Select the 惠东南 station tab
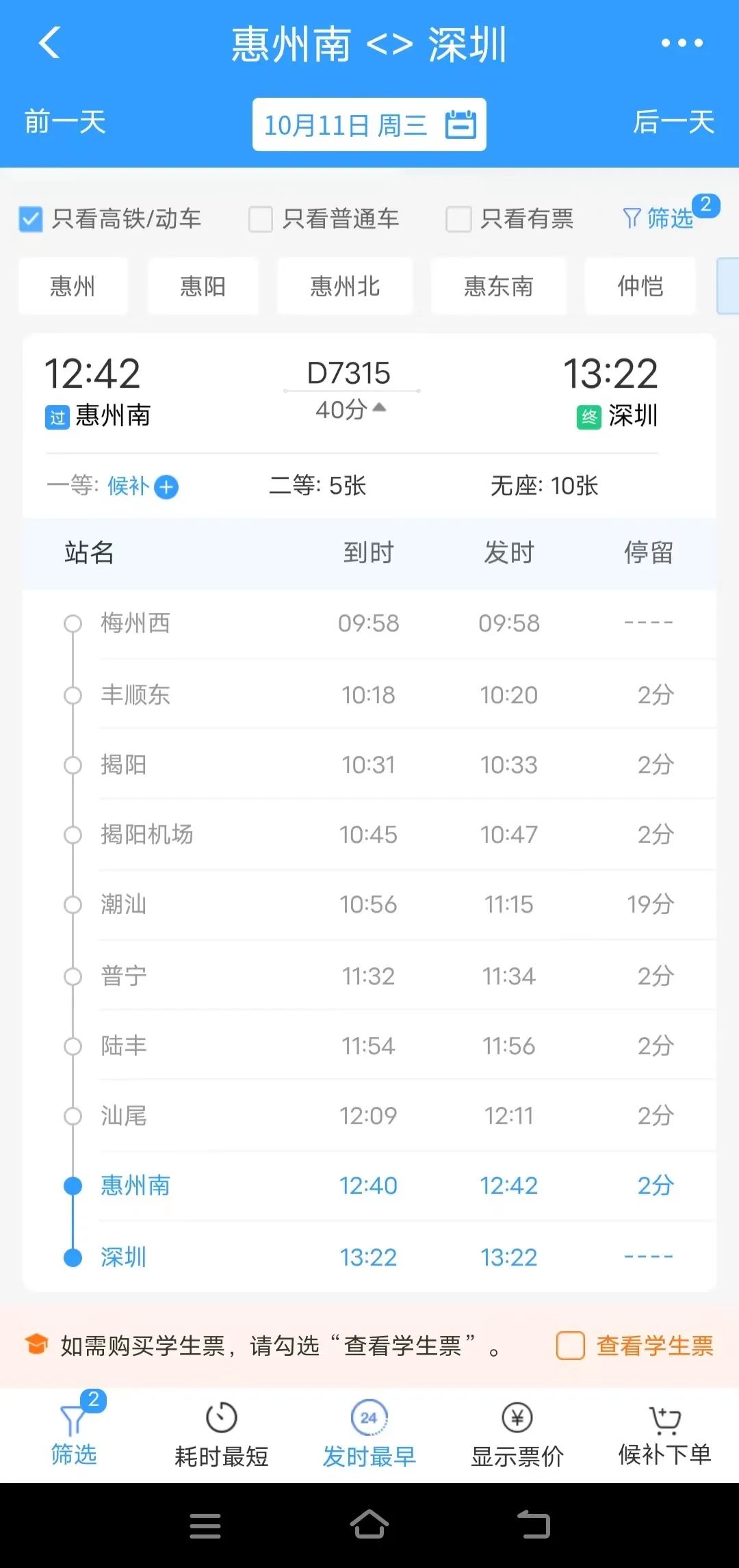739x1568 pixels. point(498,286)
